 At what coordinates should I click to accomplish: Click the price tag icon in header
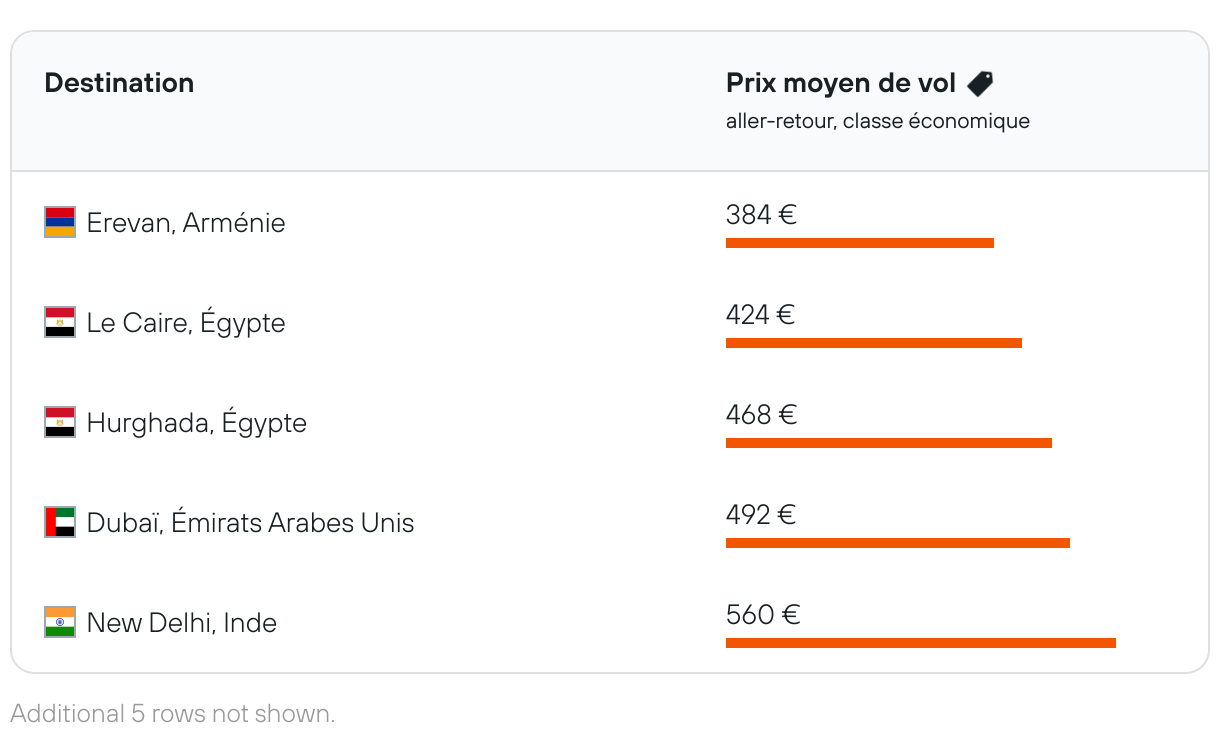pos(980,84)
